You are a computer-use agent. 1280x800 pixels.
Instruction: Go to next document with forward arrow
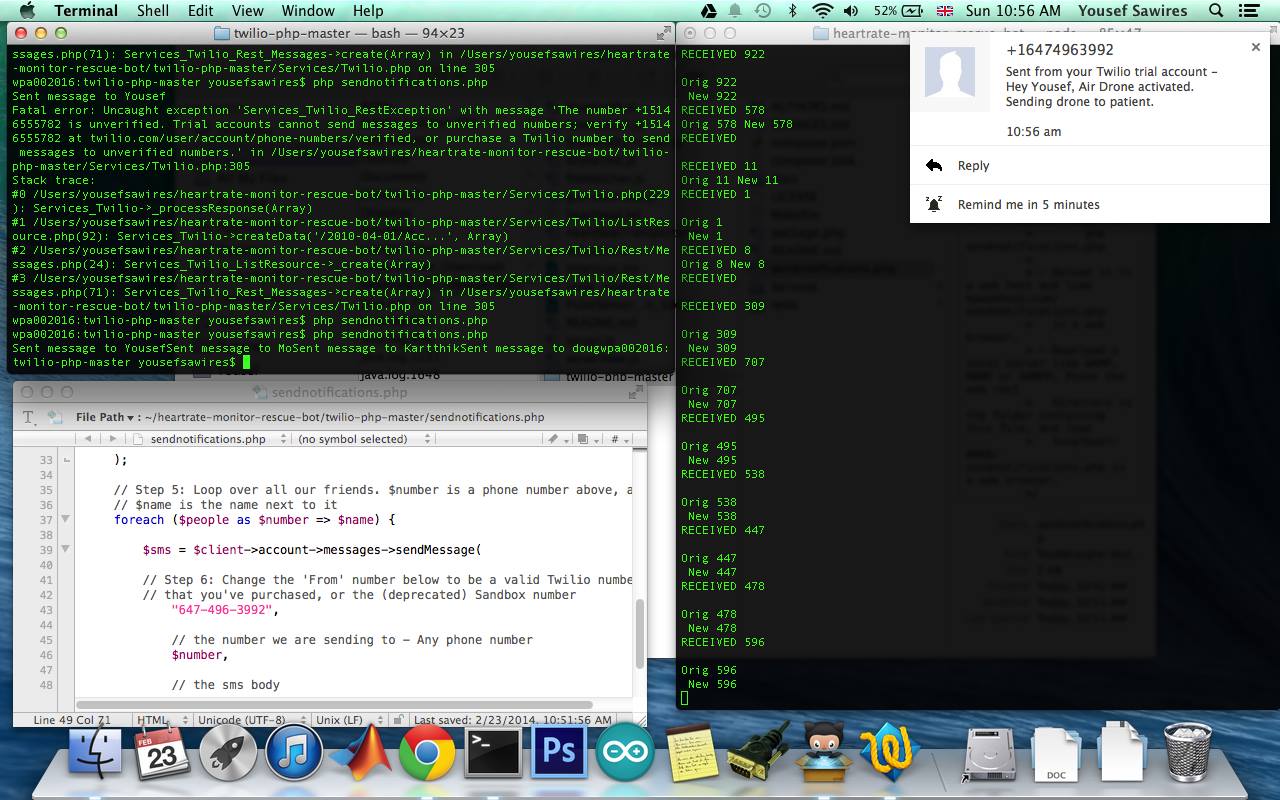point(114,439)
